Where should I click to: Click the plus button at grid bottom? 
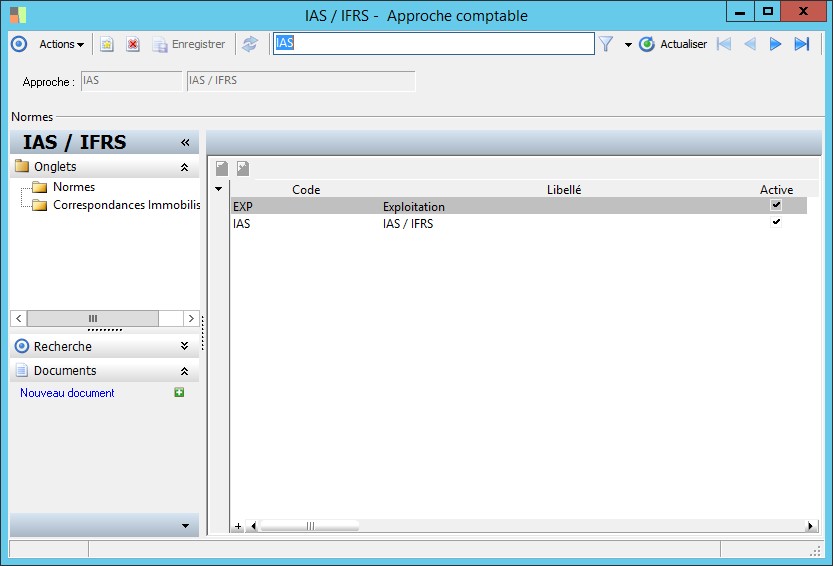[x=238, y=526]
